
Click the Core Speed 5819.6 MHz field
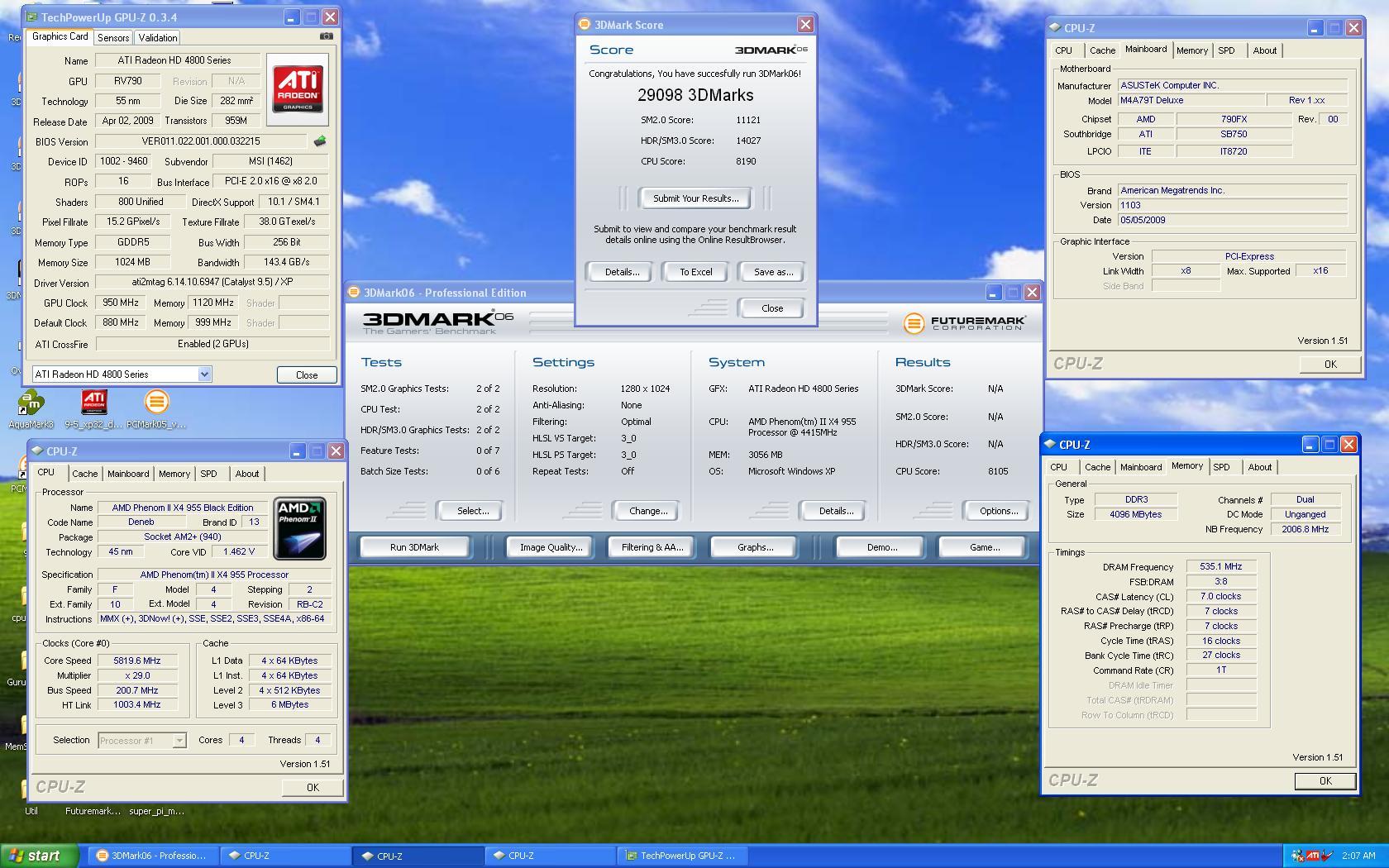[136, 661]
